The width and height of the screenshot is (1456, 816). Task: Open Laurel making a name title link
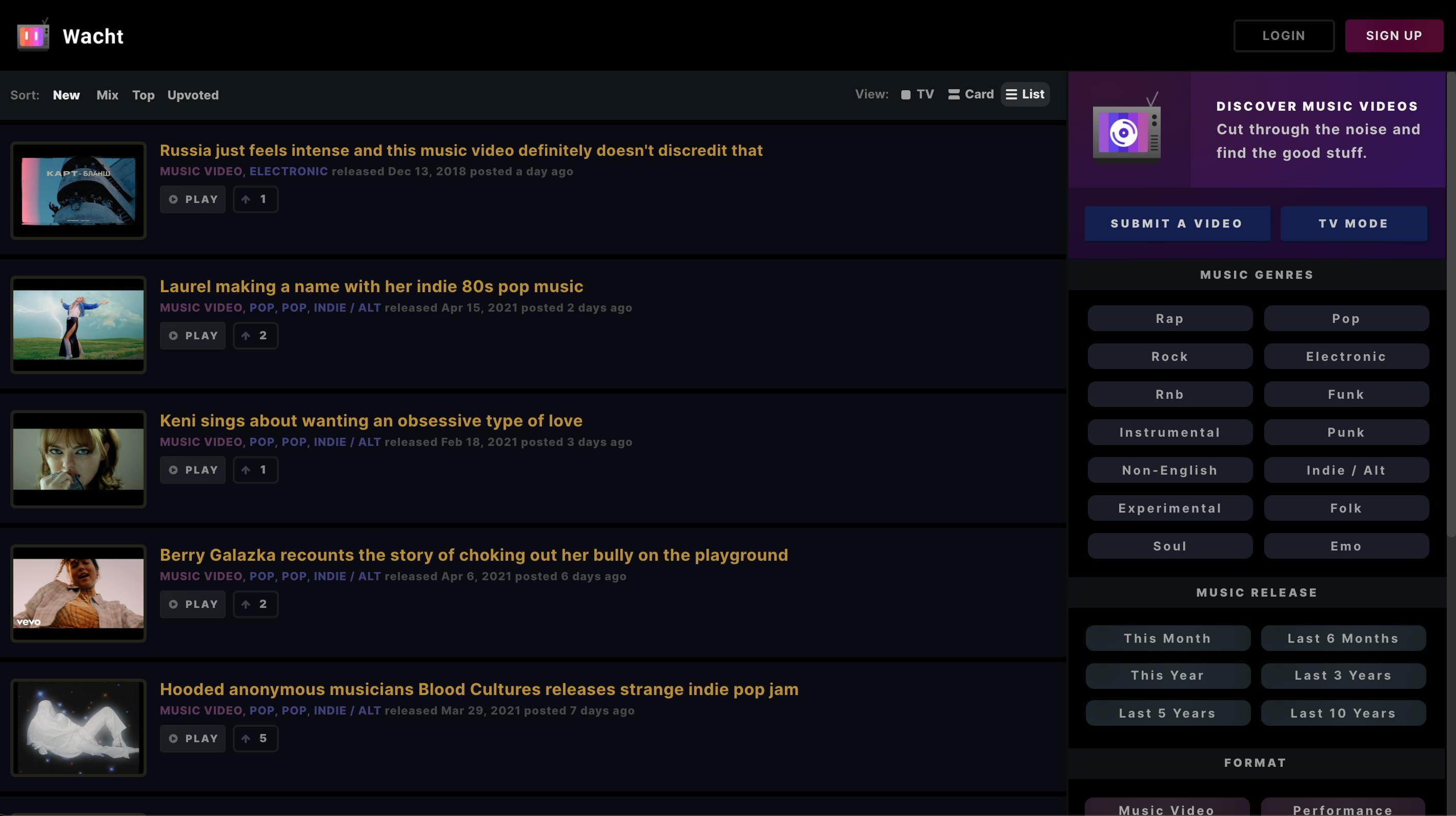click(x=371, y=287)
